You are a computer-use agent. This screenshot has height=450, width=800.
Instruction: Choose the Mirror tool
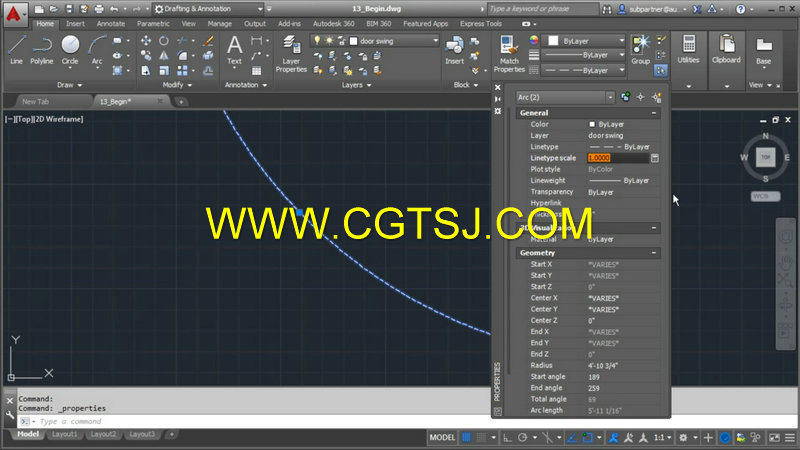coord(164,56)
